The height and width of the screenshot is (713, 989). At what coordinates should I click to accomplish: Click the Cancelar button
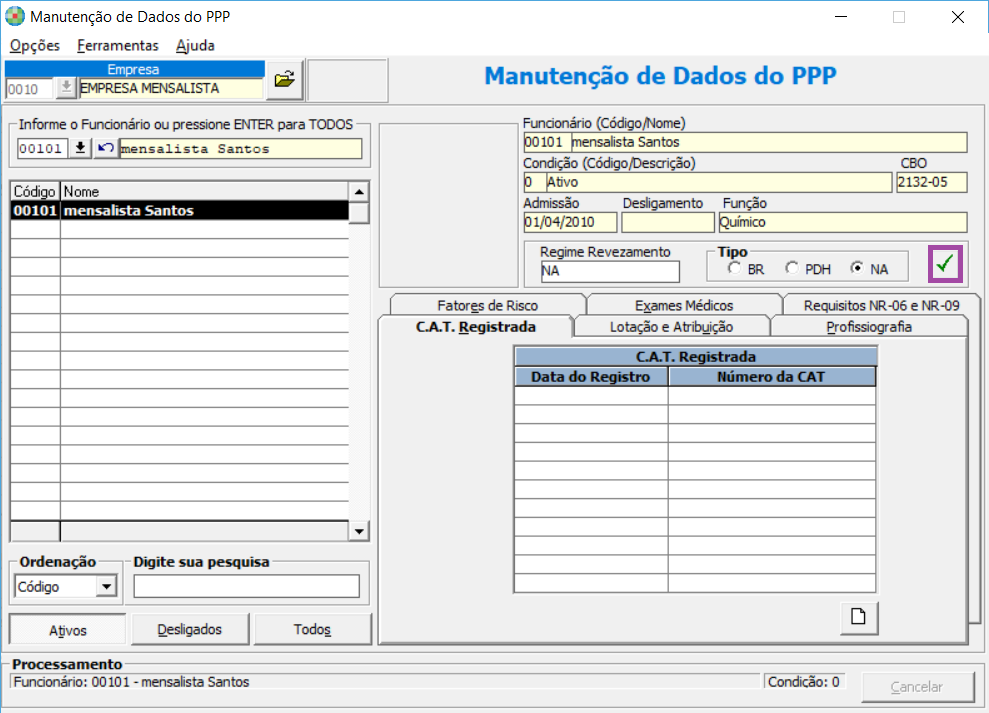[917, 686]
